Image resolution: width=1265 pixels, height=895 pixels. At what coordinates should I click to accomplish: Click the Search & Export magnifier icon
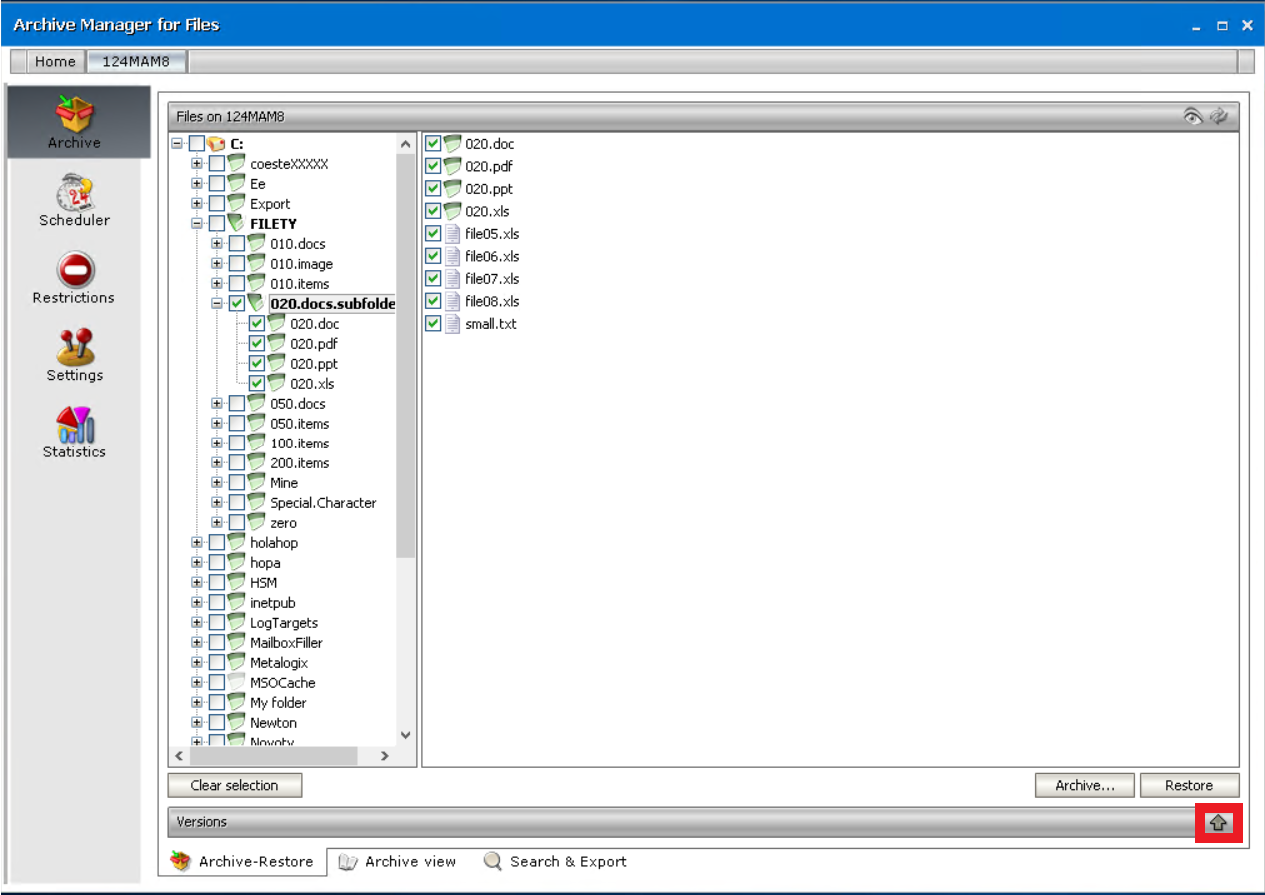[x=493, y=861]
